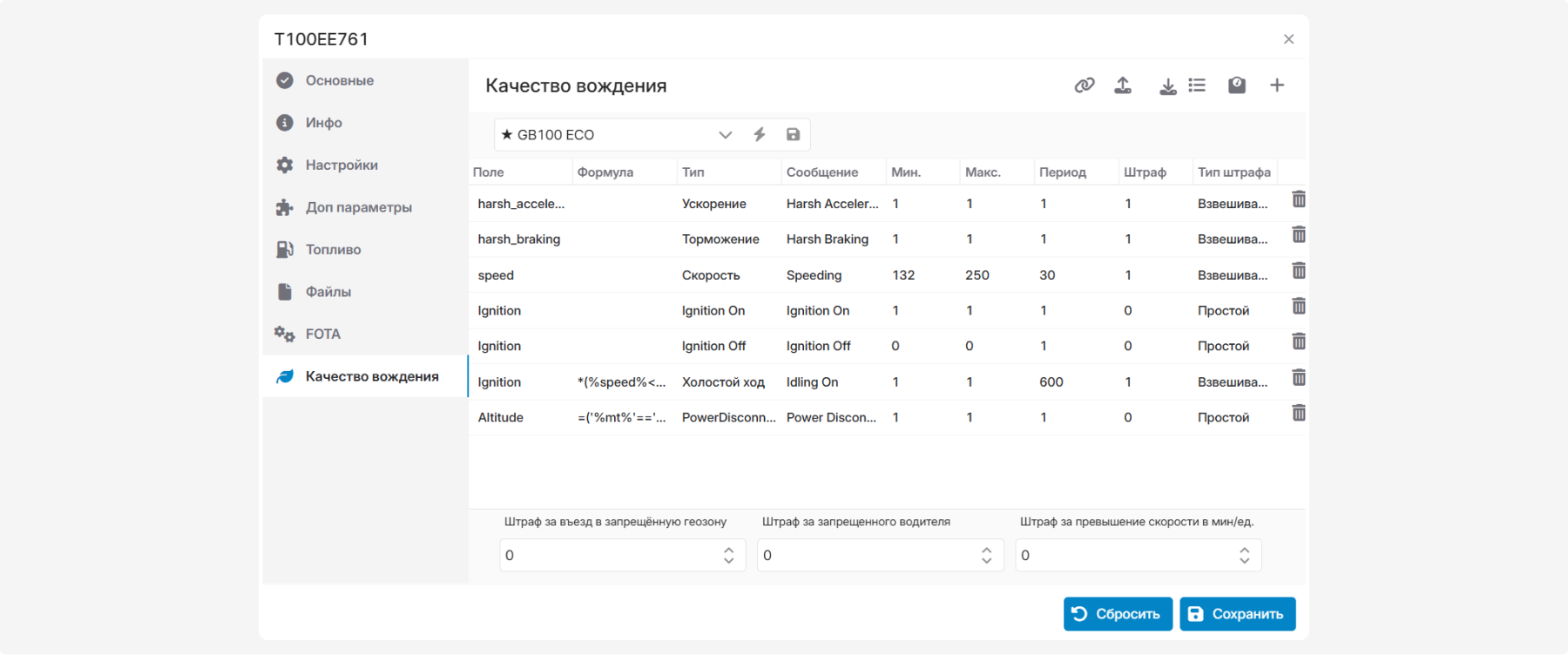
Task: Delete the Ignition On row
Action: 1299,307
